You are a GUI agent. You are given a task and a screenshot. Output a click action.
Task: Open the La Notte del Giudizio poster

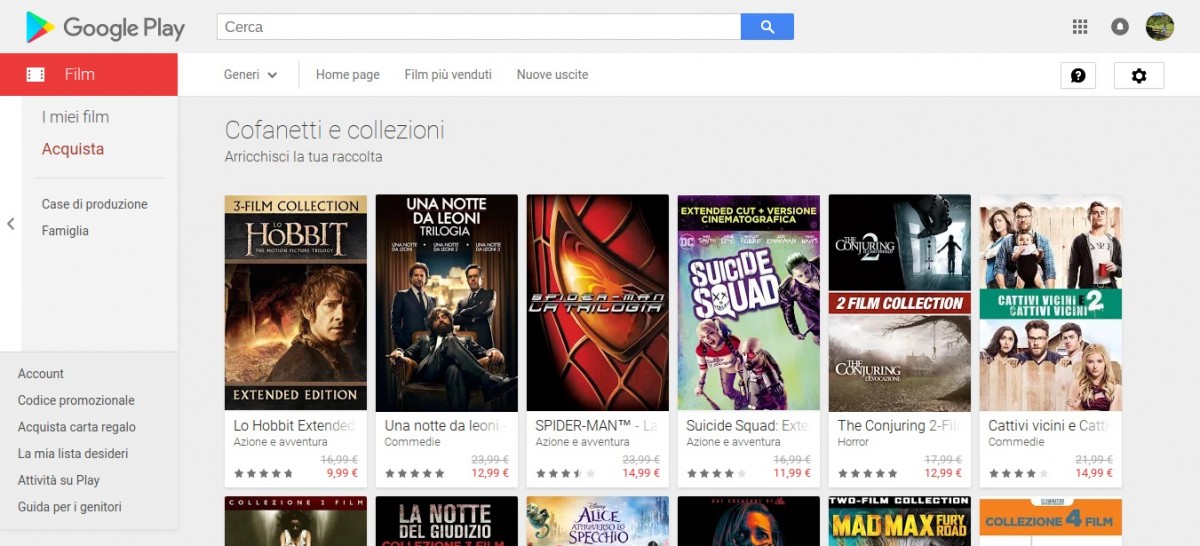pos(447,521)
